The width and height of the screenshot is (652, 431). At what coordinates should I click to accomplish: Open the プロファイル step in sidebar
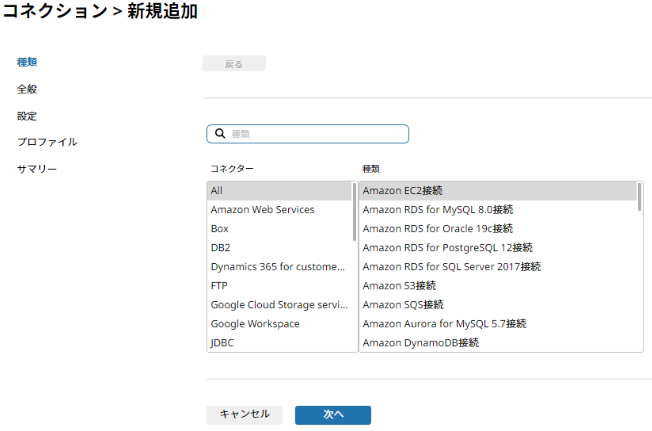click(x=47, y=142)
